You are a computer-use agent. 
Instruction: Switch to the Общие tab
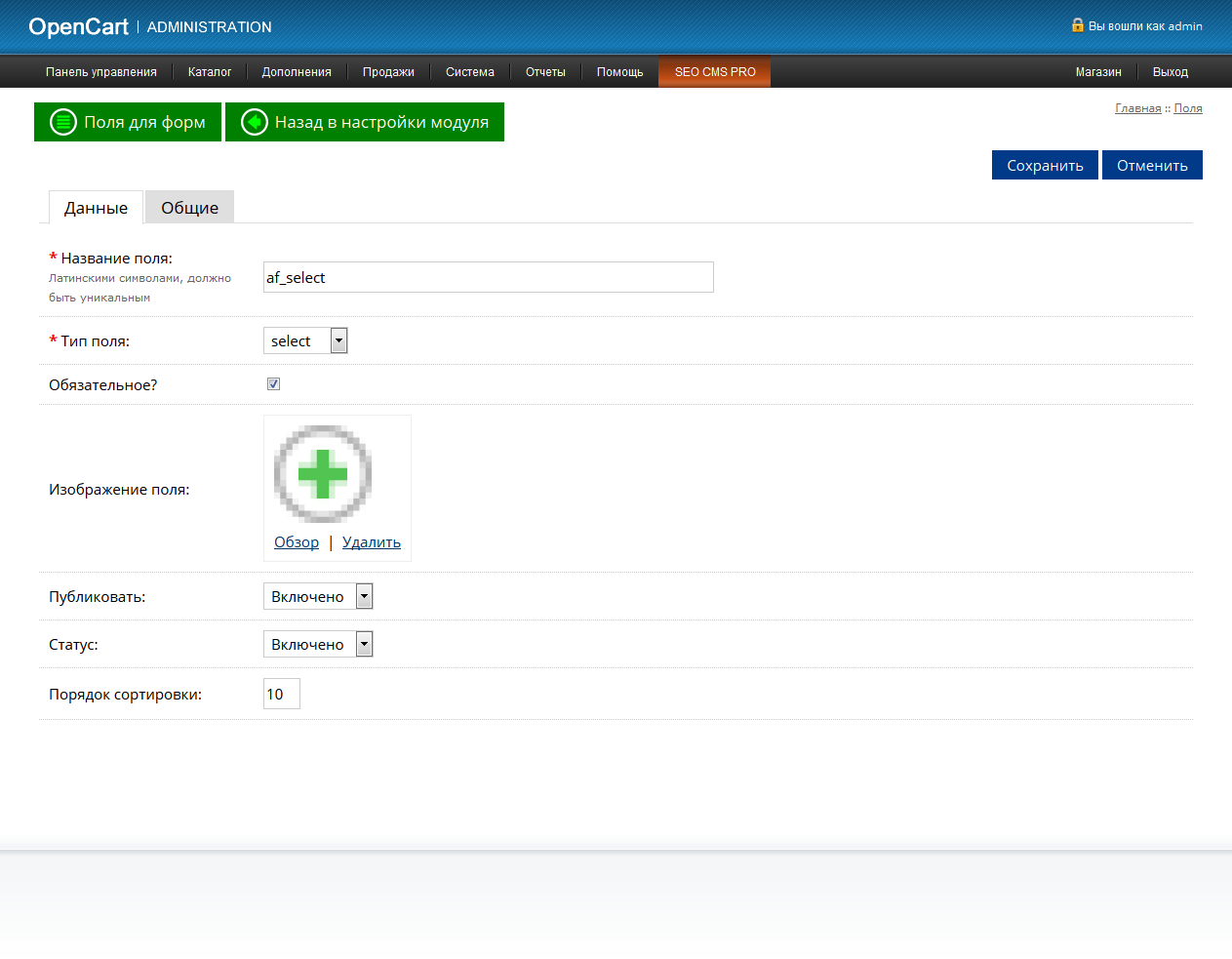(x=190, y=208)
